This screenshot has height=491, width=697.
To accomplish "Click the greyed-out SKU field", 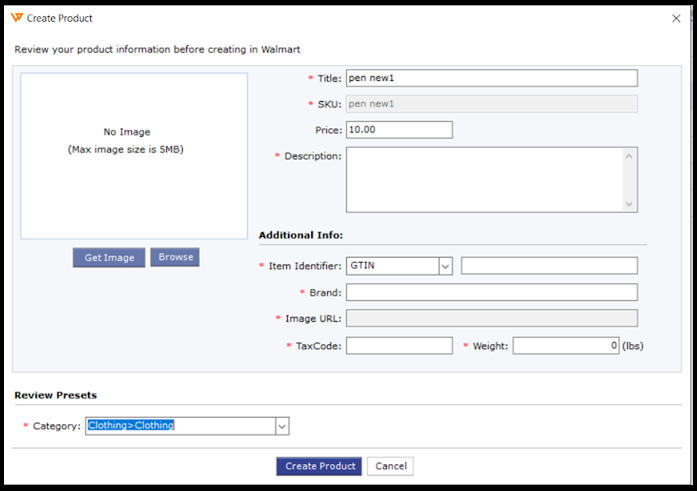I will click(x=491, y=104).
